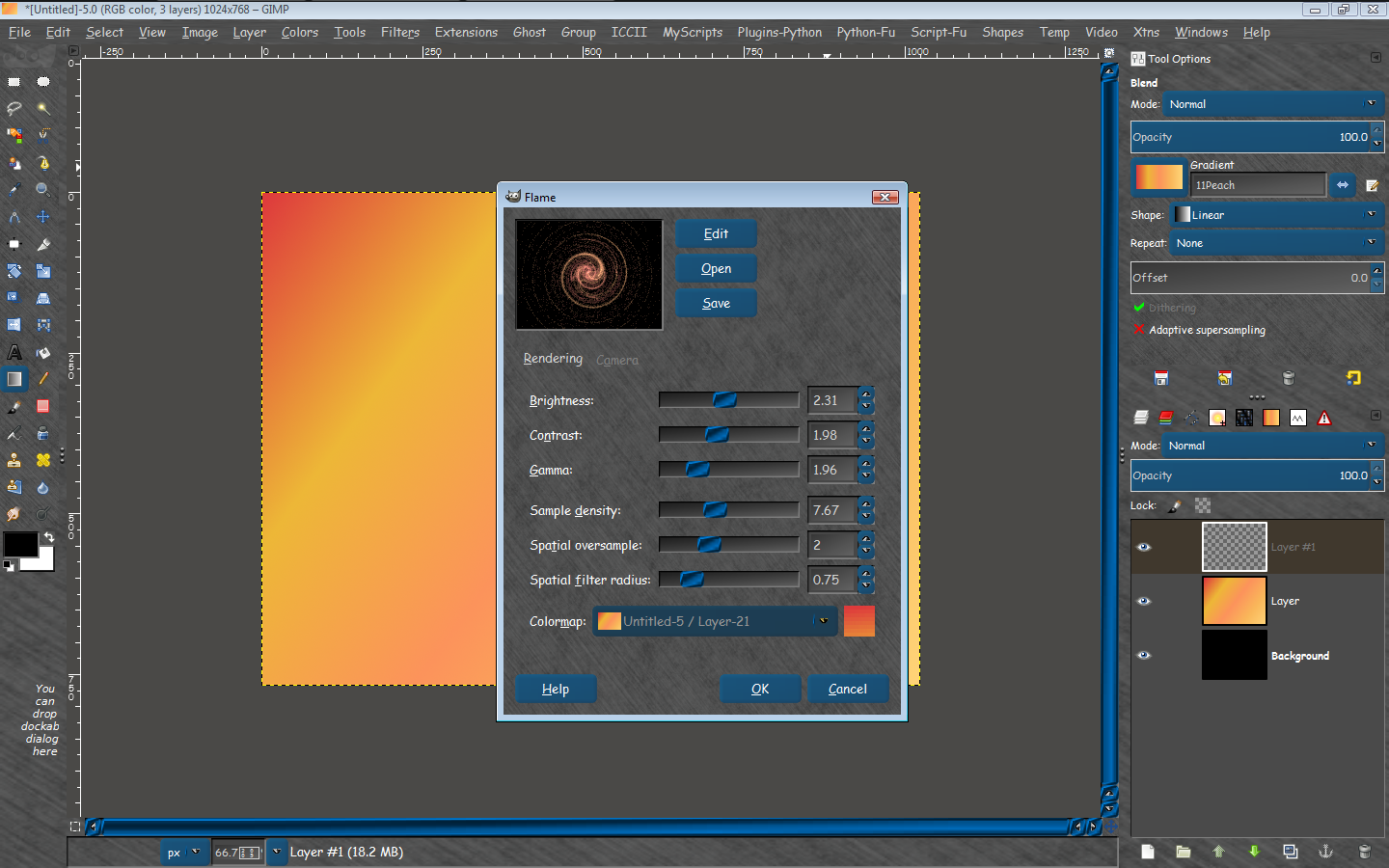Select the Eraser tool
1389x868 pixels.
[43, 406]
